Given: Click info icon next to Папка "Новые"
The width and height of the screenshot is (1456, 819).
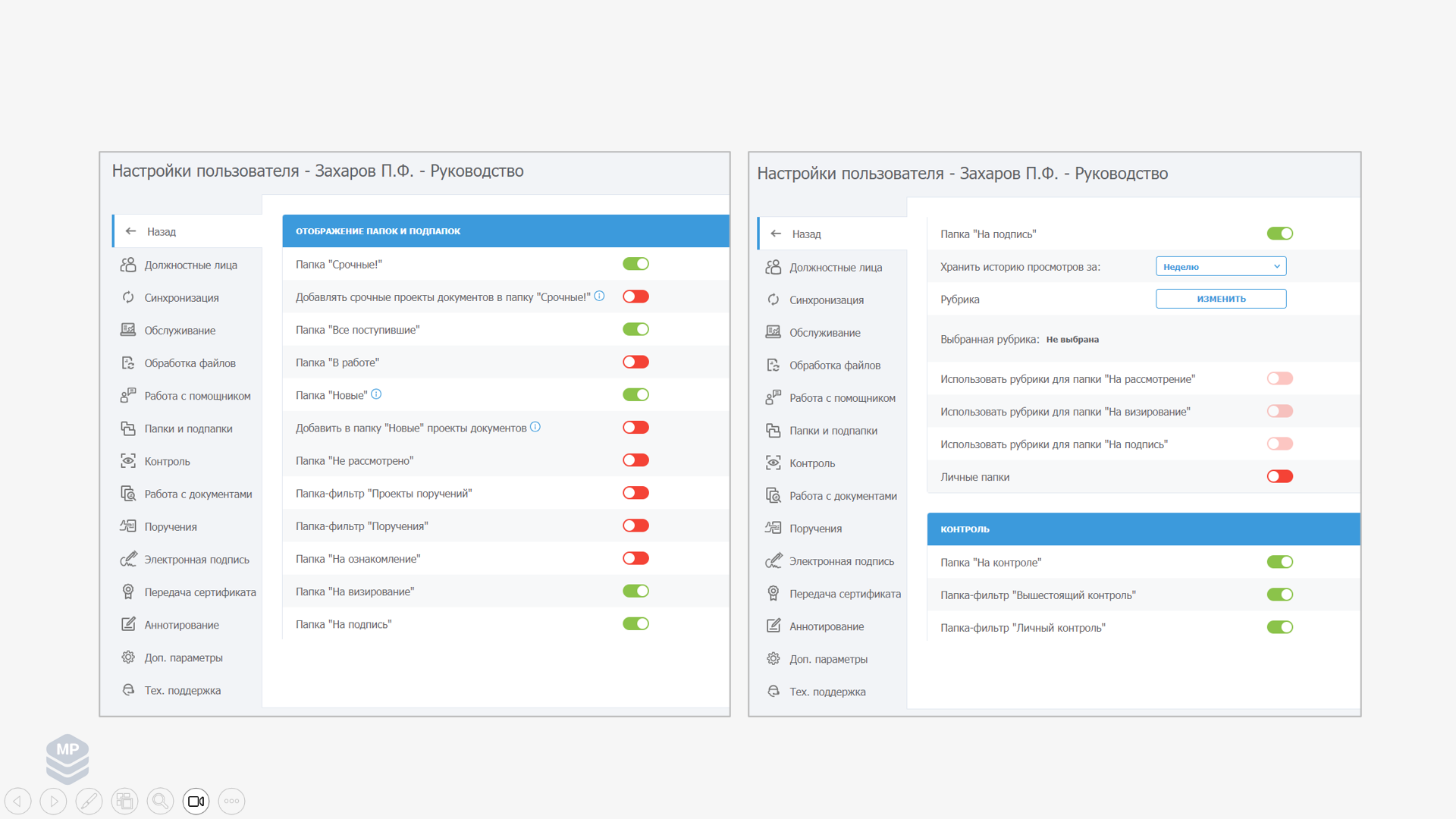Looking at the screenshot, I should pos(376,394).
